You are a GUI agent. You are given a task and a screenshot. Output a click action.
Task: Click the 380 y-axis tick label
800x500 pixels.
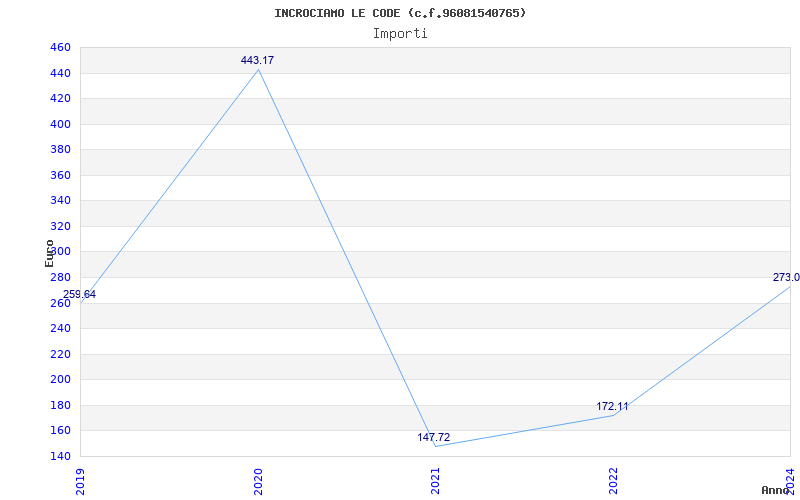[60, 149]
